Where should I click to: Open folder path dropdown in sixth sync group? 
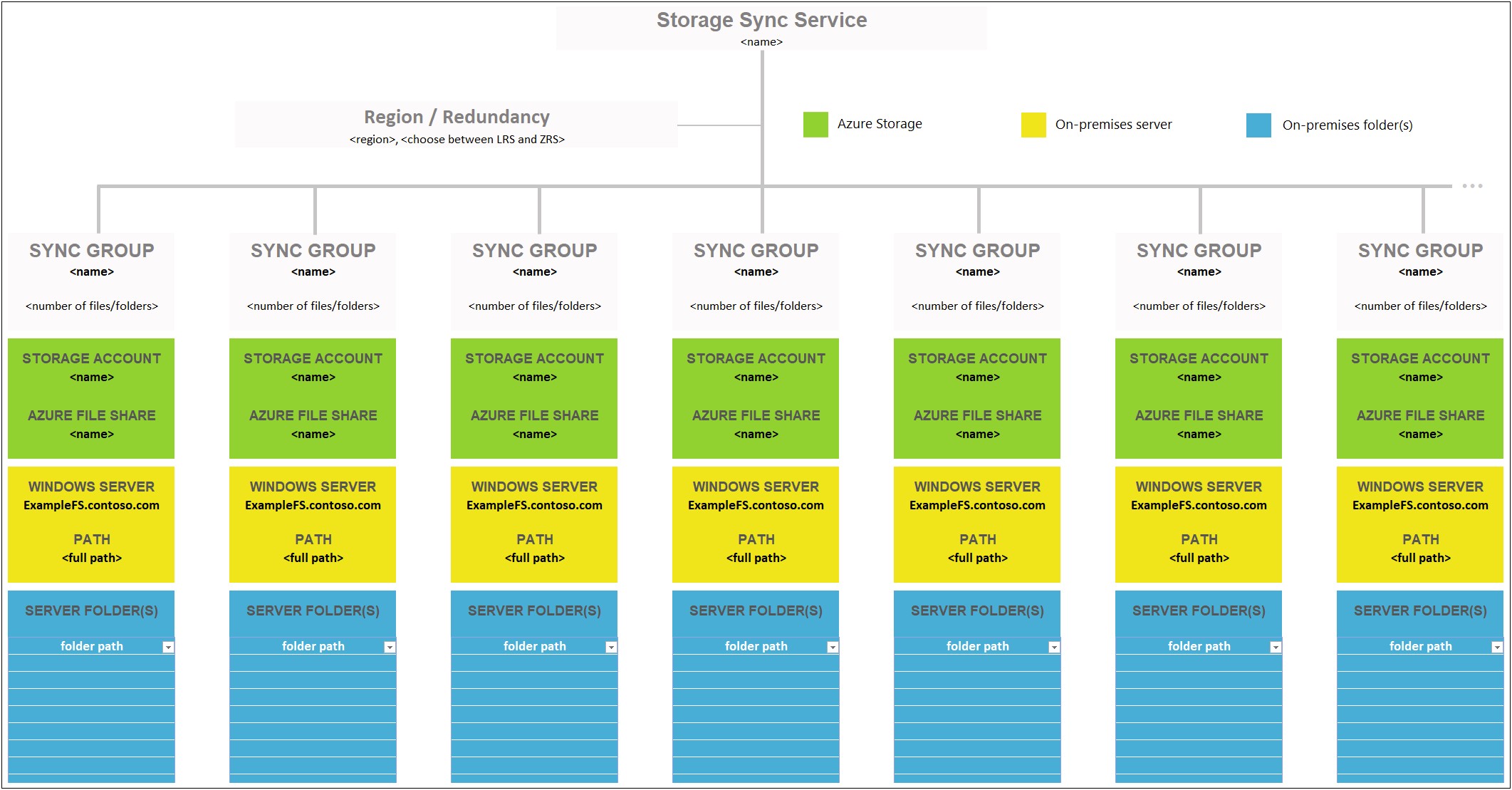1276,647
